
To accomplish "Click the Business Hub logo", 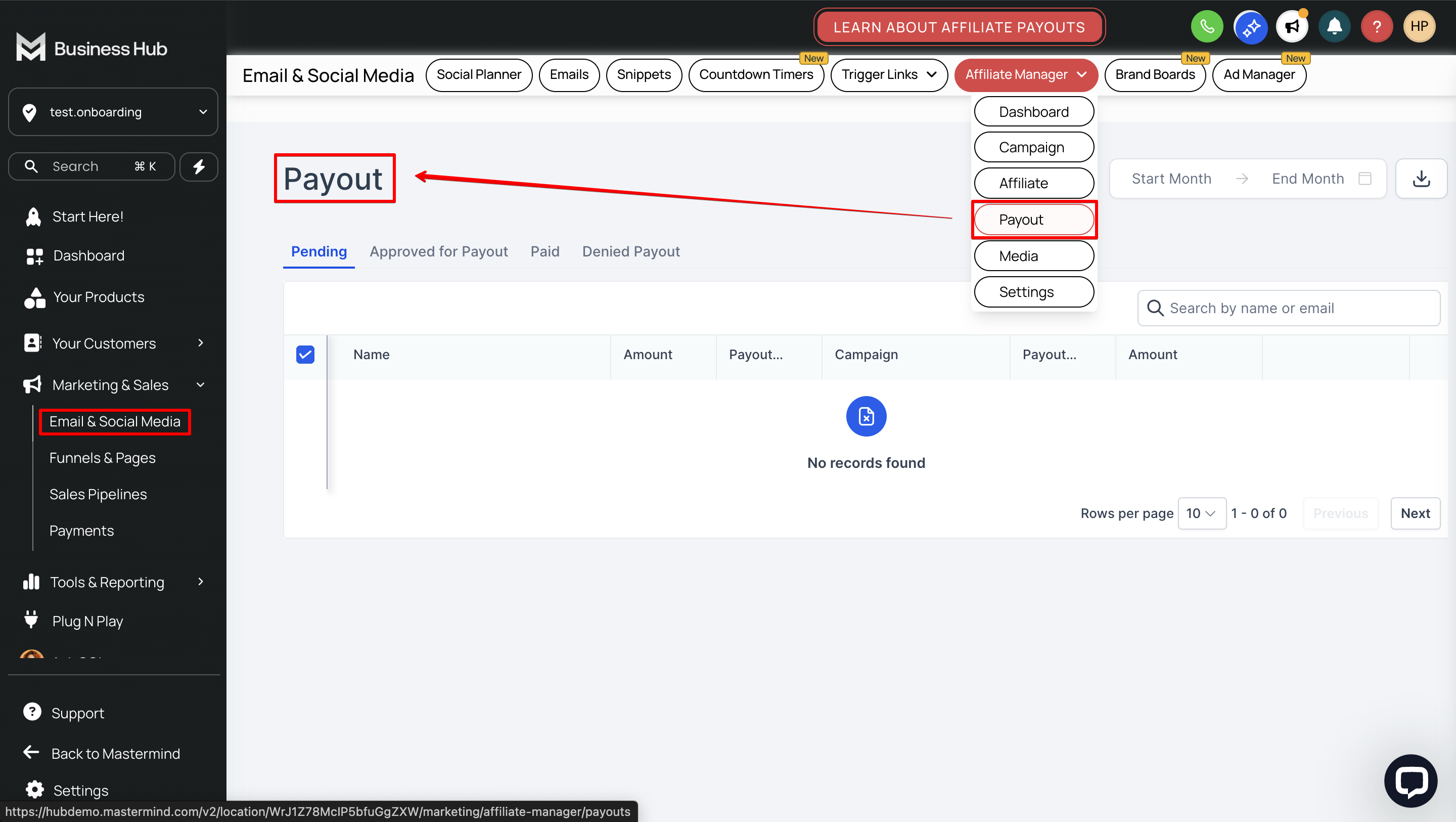I will click(92, 48).
